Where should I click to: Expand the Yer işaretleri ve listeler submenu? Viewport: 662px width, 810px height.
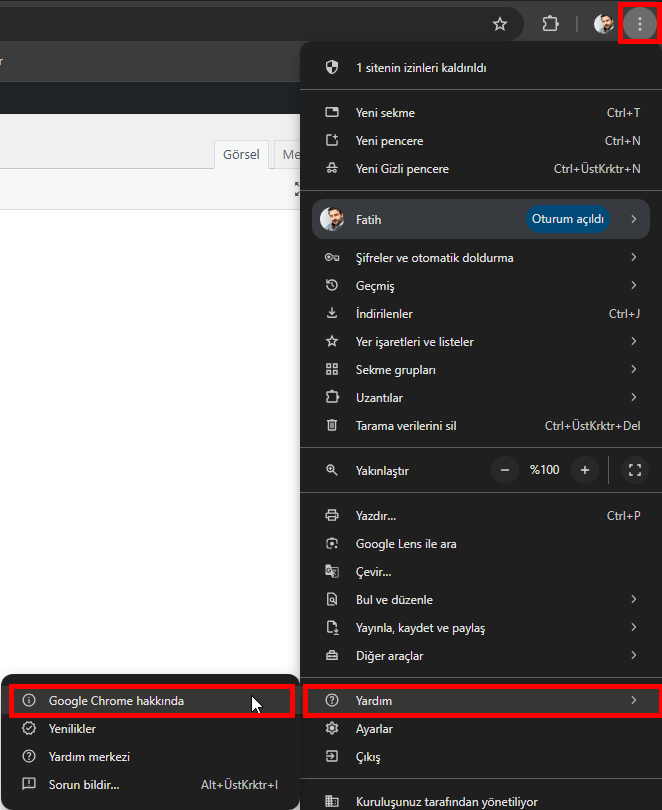pyautogui.click(x=634, y=342)
